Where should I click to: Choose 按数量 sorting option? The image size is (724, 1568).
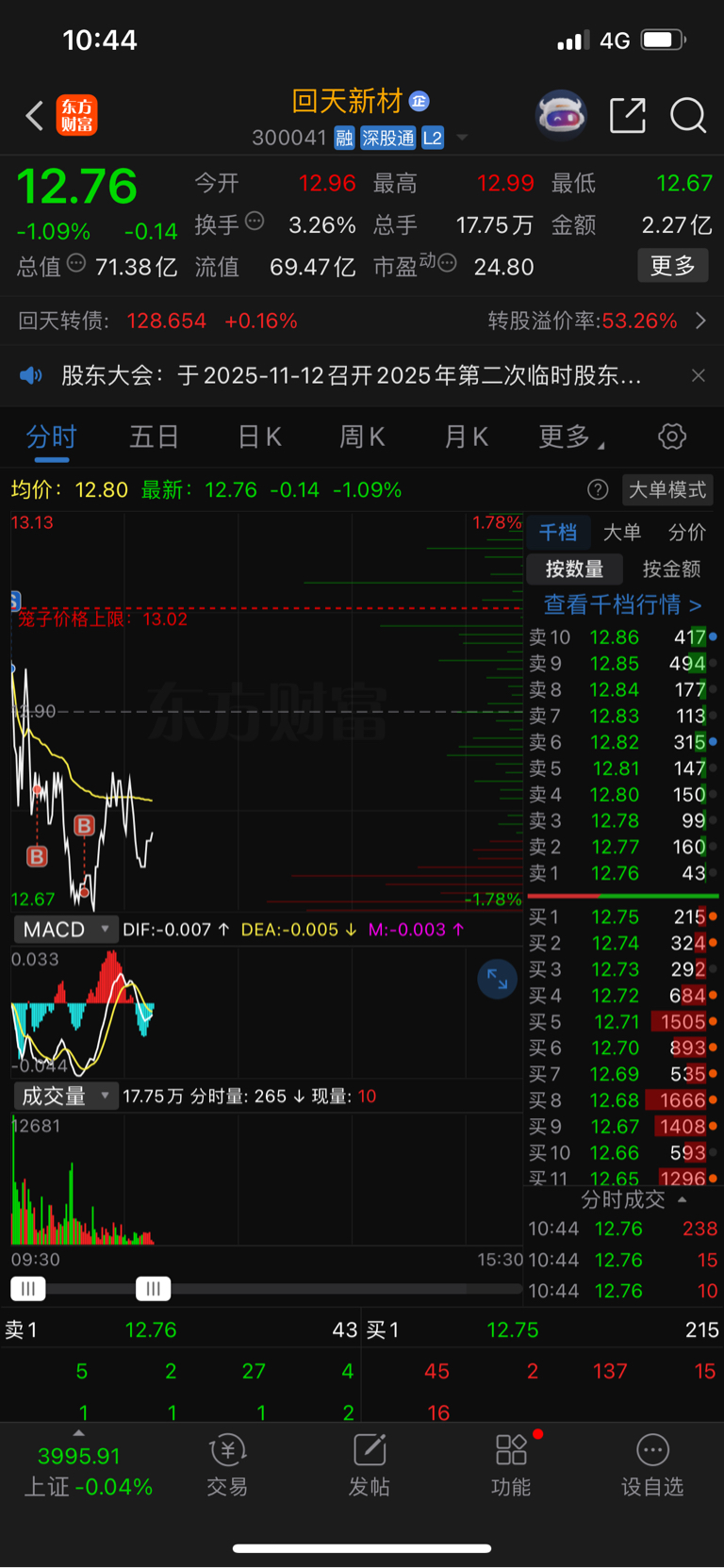coord(574,569)
